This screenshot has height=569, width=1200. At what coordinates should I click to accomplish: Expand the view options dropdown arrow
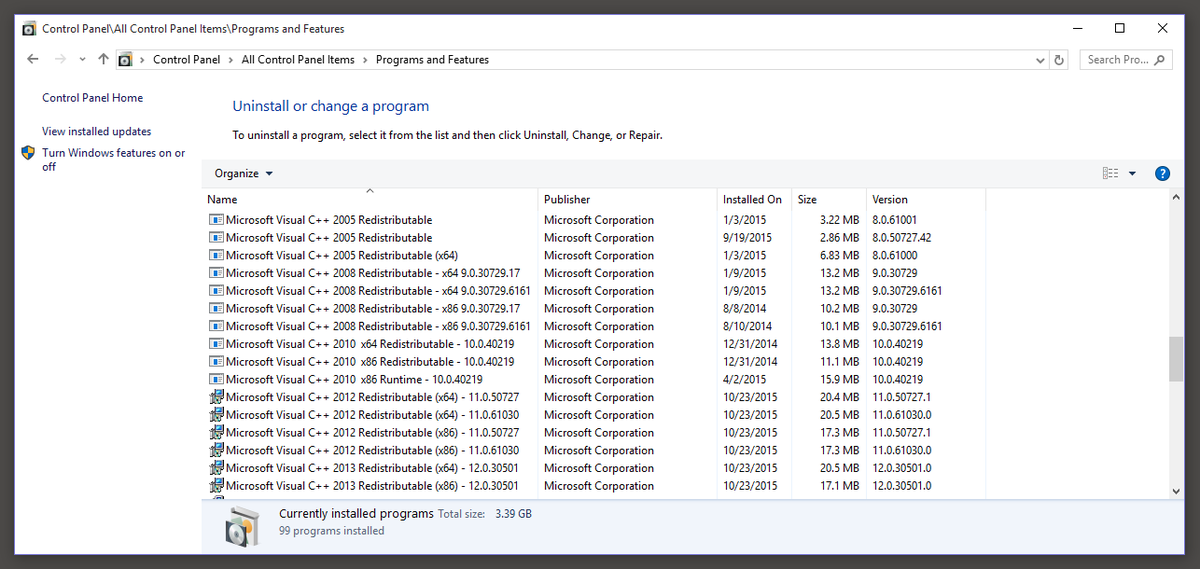[x=1132, y=173]
